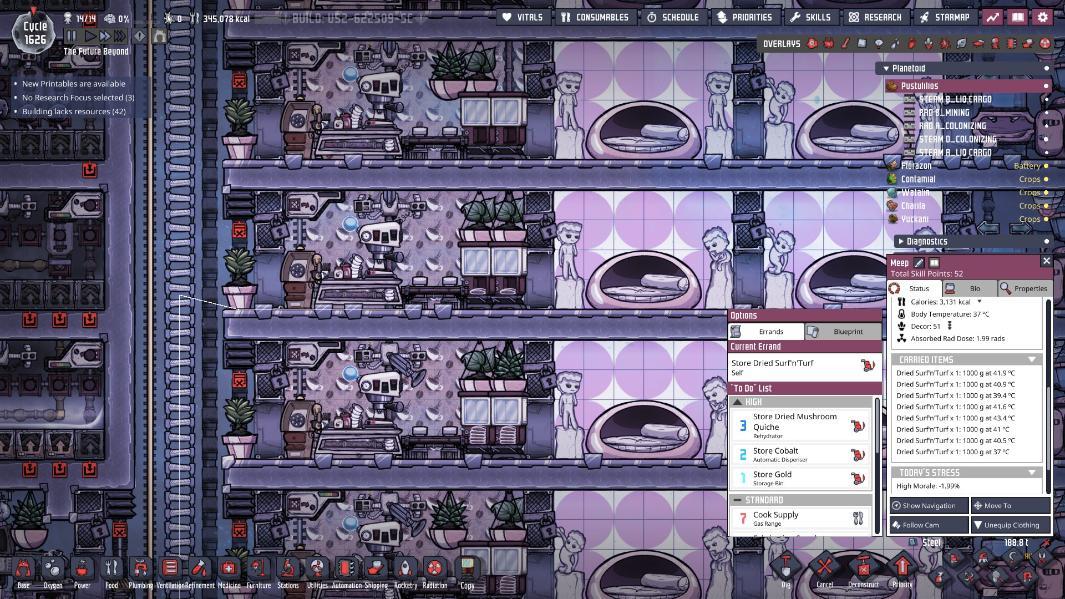Collapse the High priority errands group
Viewport: 1065px width, 599px height.
(x=738, y=402)
